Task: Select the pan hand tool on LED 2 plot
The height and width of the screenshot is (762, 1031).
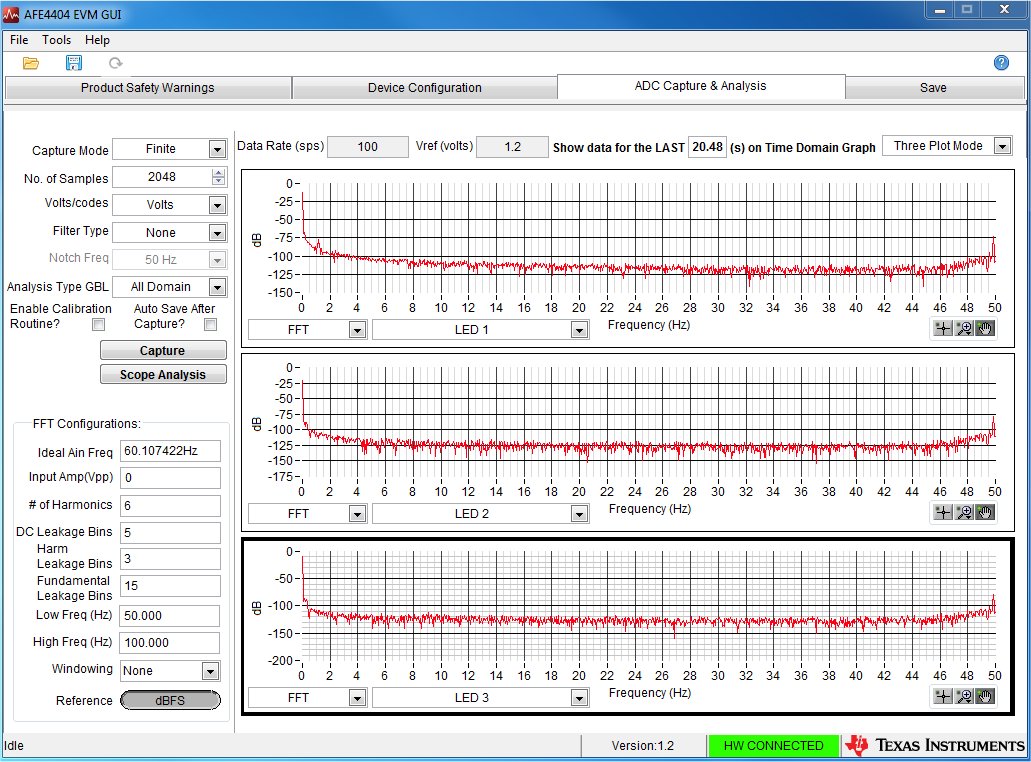Action: point(984,512)
